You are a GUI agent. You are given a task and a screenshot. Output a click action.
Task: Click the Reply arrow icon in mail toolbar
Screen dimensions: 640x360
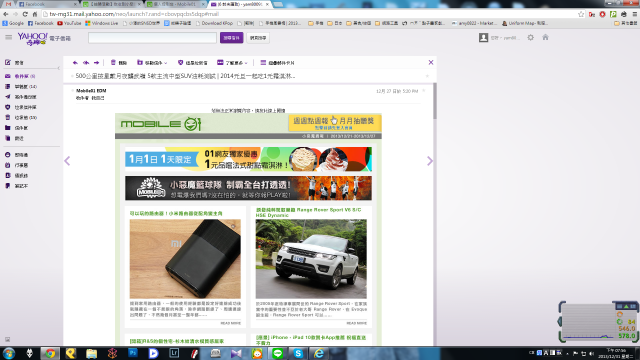[75, 62]
